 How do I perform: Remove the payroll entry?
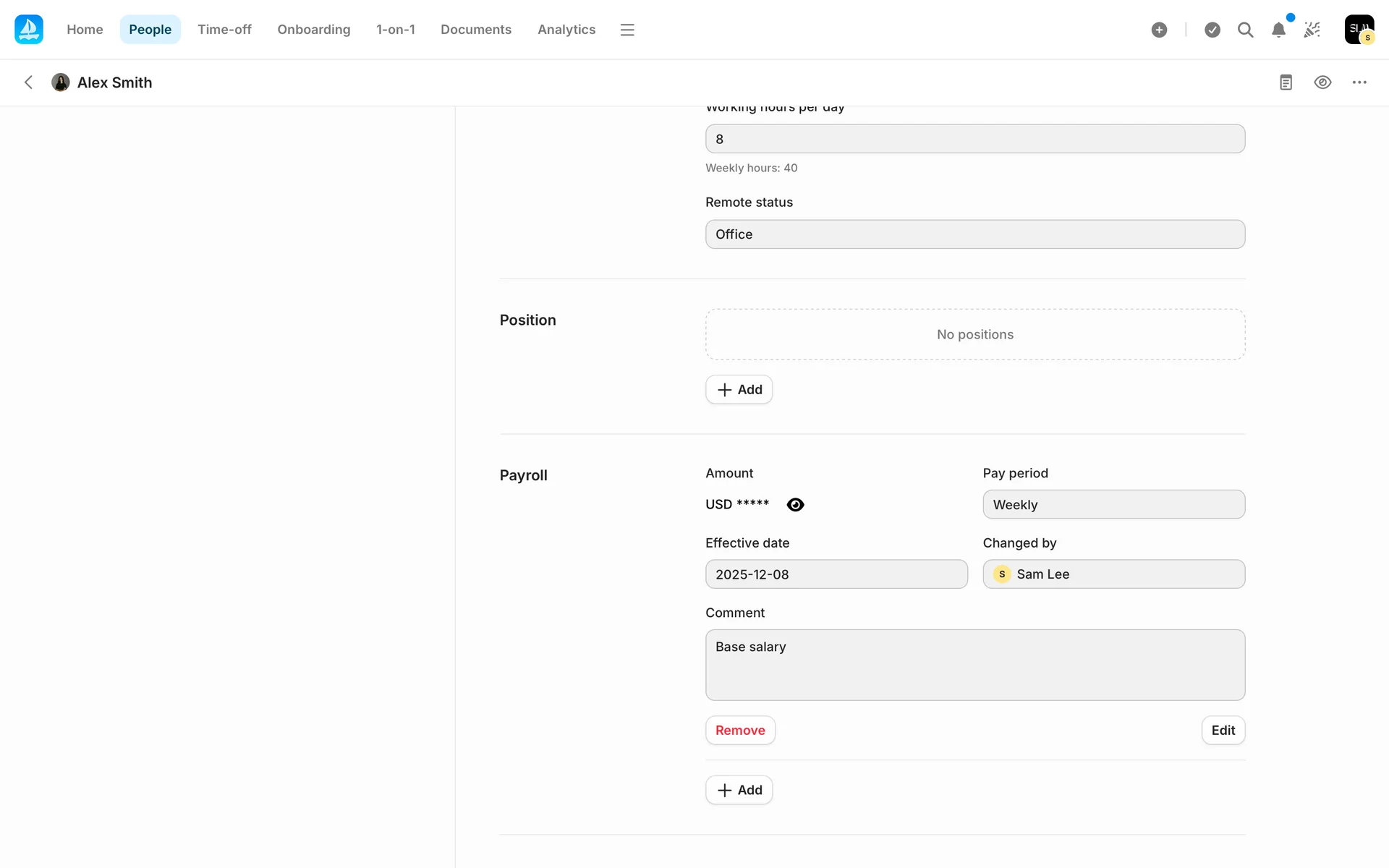[739, 731]
